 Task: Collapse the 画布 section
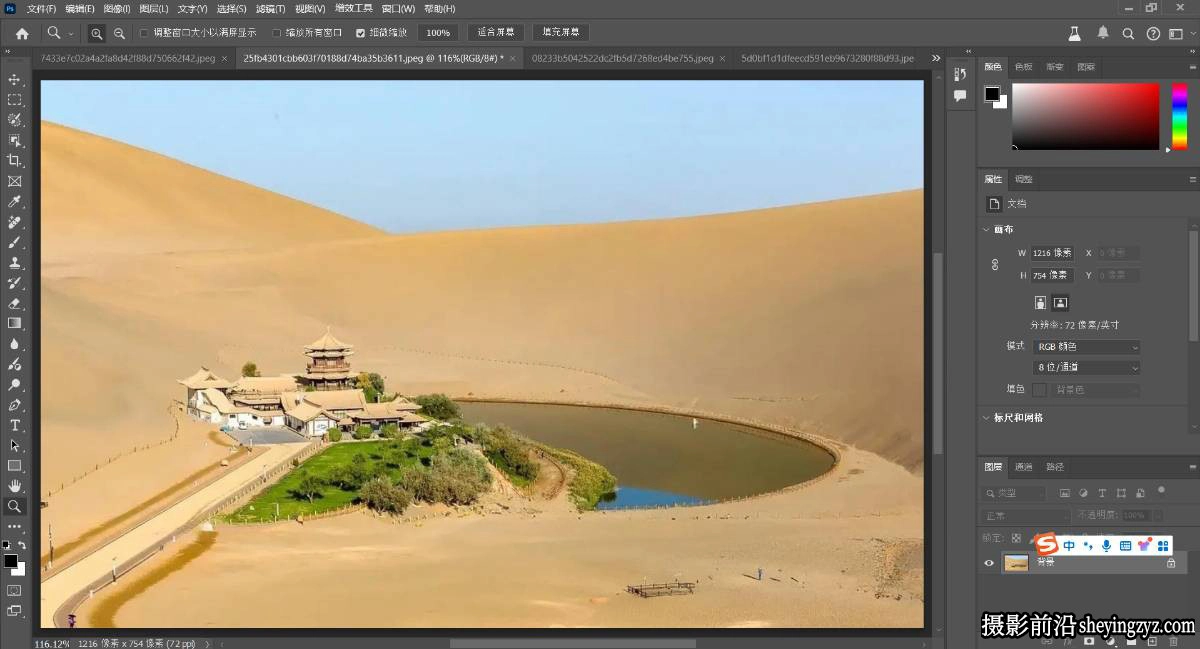pyautogui.click(x=987, y=229)
